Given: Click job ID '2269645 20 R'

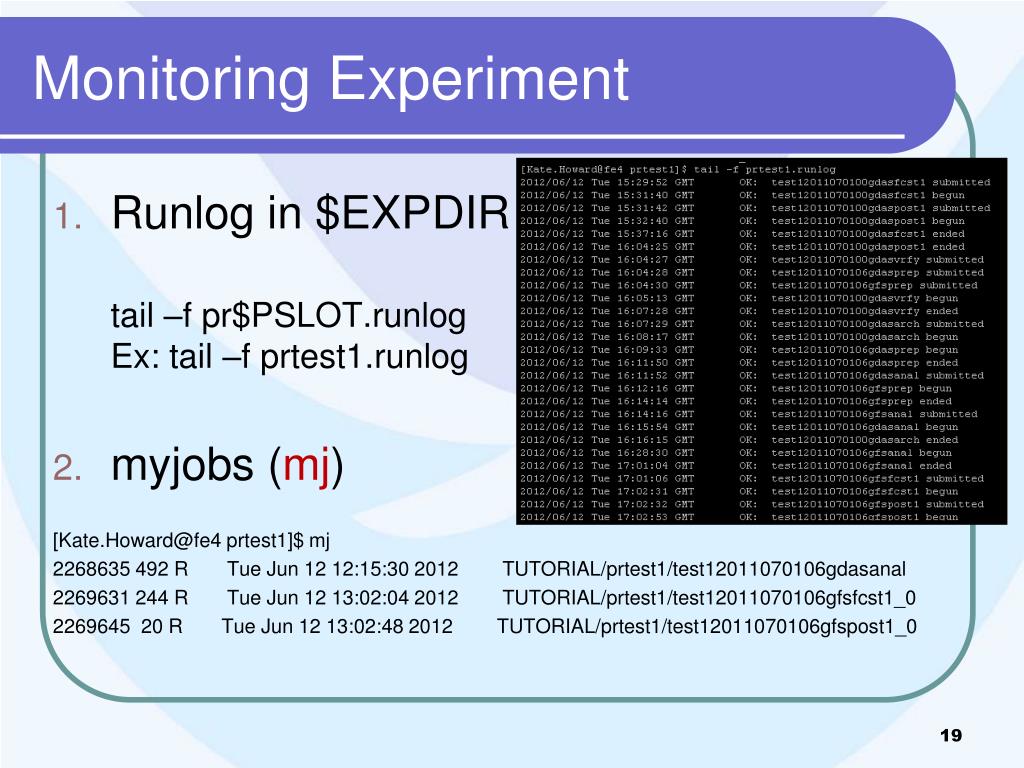Looking at the screenshot, I should point(118,626).
